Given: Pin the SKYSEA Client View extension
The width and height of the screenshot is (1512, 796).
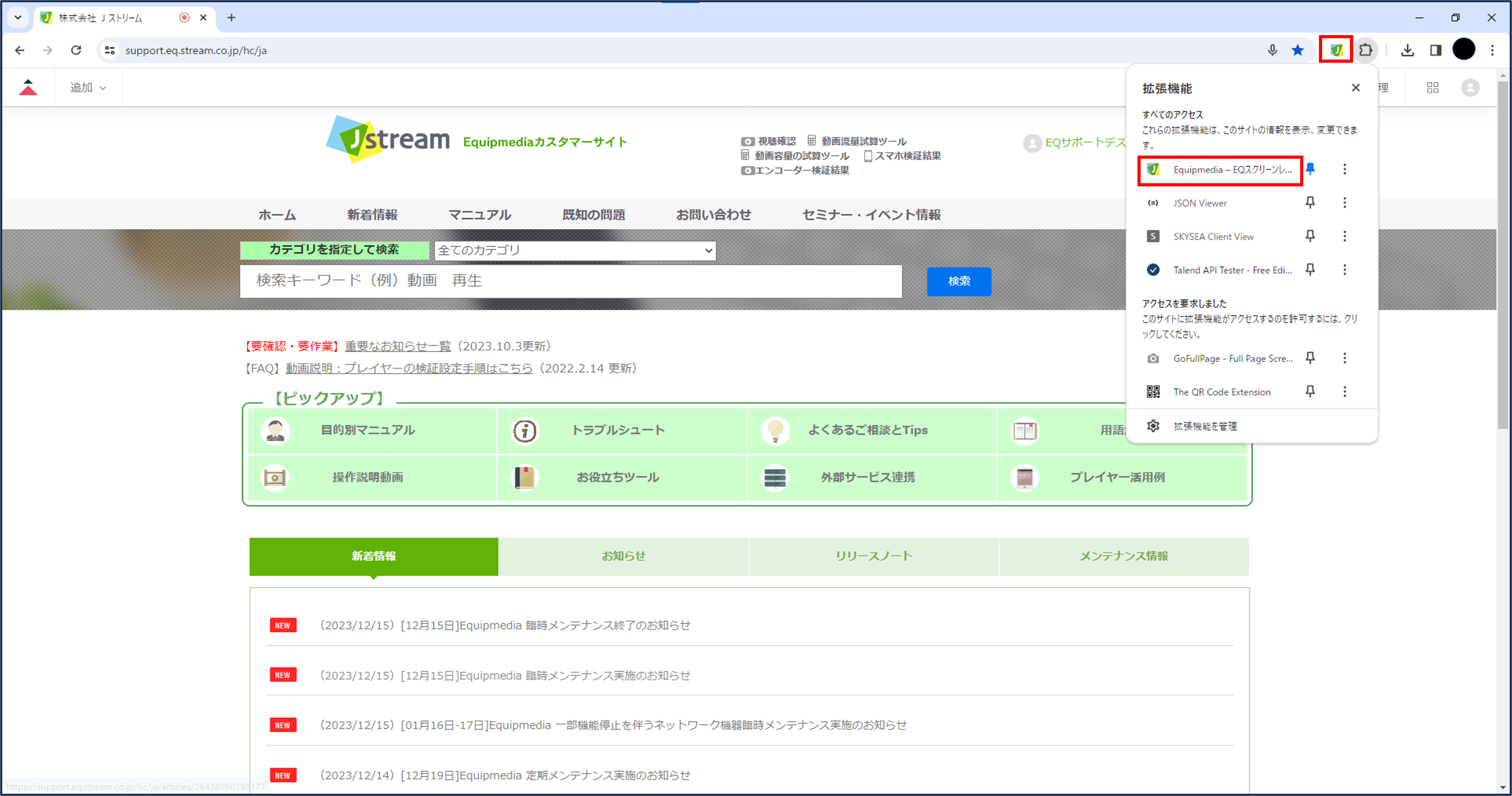Looking at the screenshot, I should click(x=1310, y=236).
